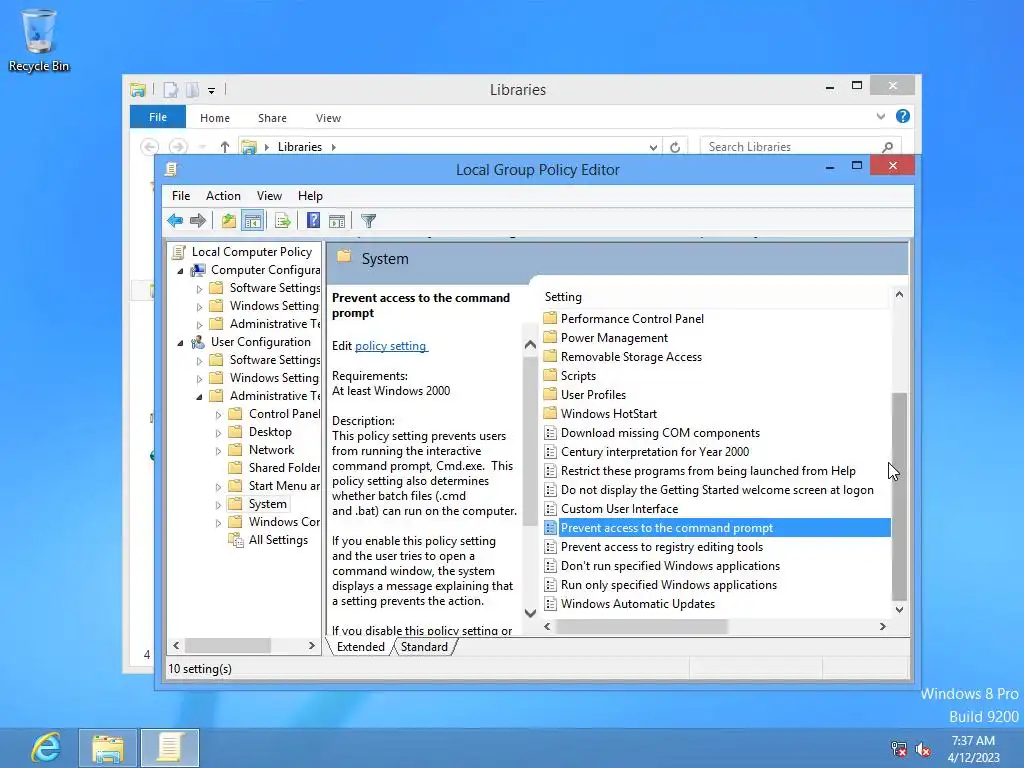Click the muted speaker tray icon

coord(923,748)
